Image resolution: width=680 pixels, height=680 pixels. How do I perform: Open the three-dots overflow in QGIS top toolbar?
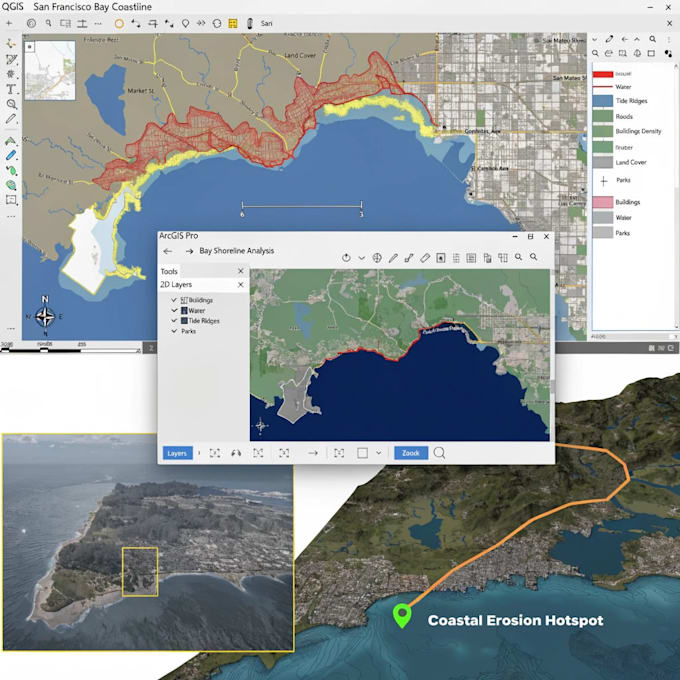click(x=98, y=23)
